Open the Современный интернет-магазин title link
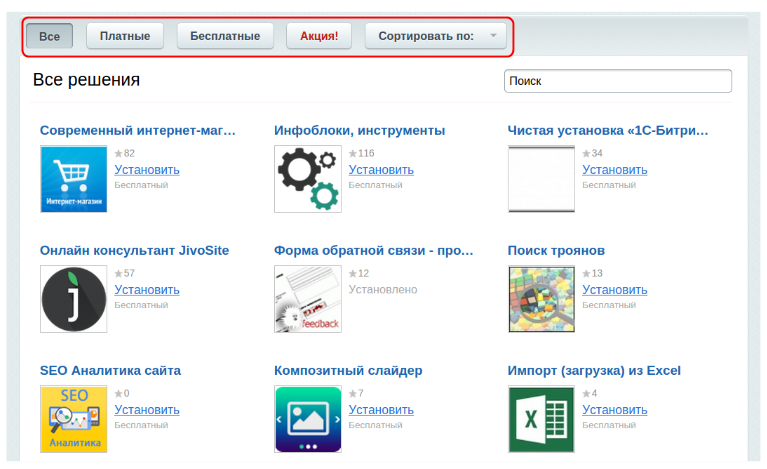The width and height of the screenshot is (767, 469). coord(137,130)
